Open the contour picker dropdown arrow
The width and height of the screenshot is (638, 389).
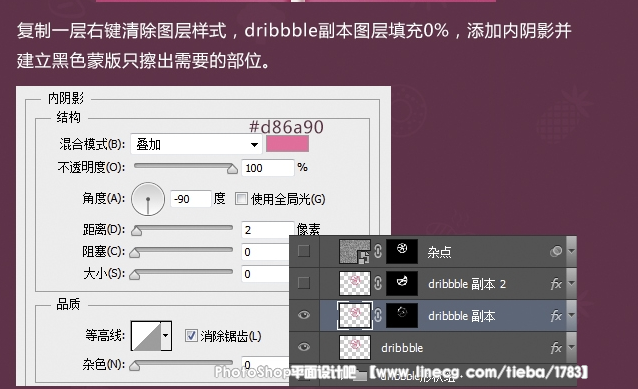point(166,336)
